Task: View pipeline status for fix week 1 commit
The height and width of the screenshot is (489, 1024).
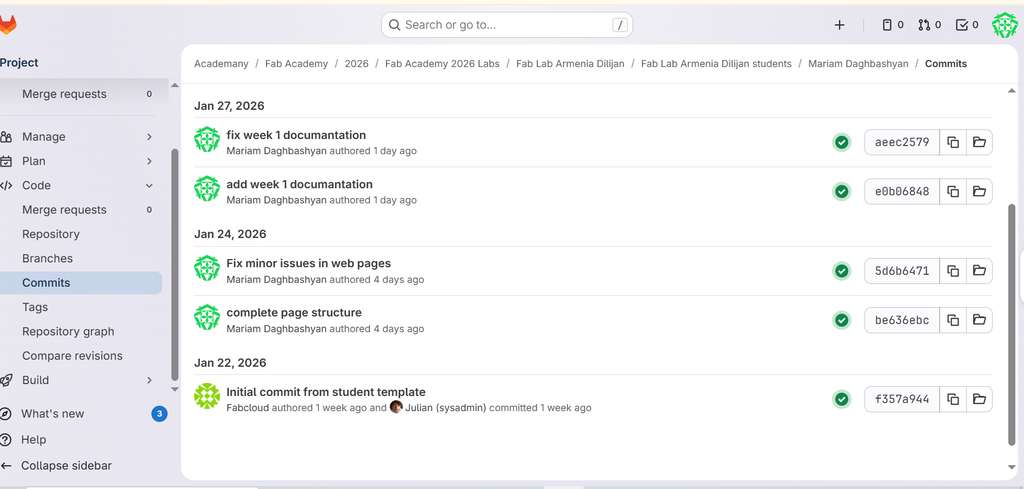Action: pyautogui.click(x=842, y=142)
